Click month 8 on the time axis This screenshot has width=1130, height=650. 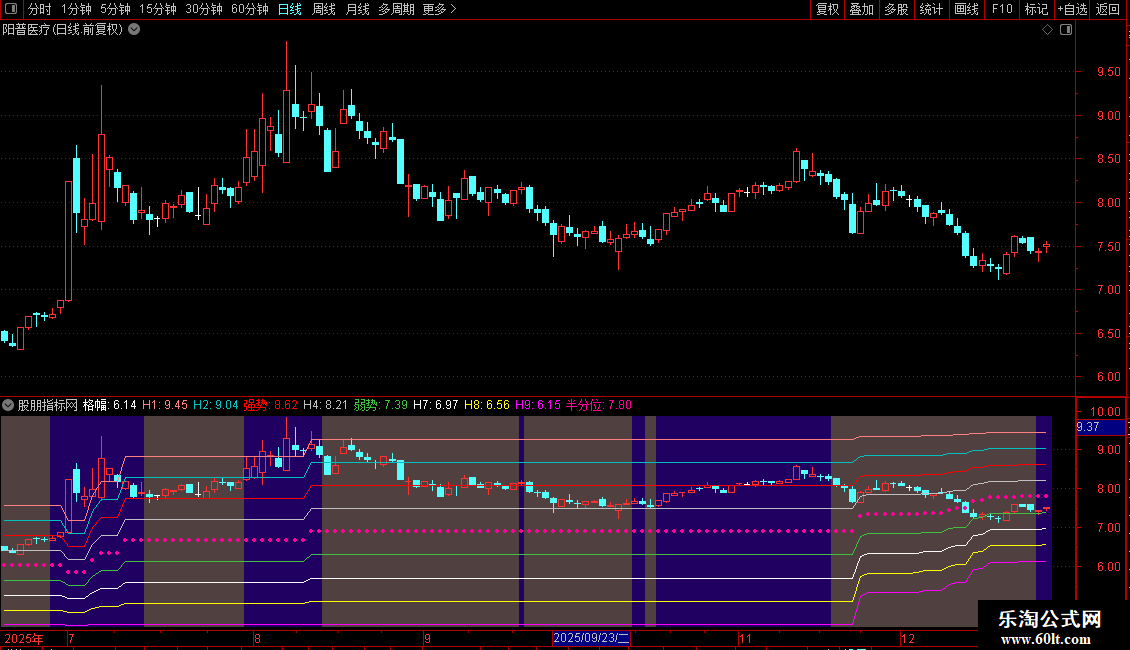(257, 638)
